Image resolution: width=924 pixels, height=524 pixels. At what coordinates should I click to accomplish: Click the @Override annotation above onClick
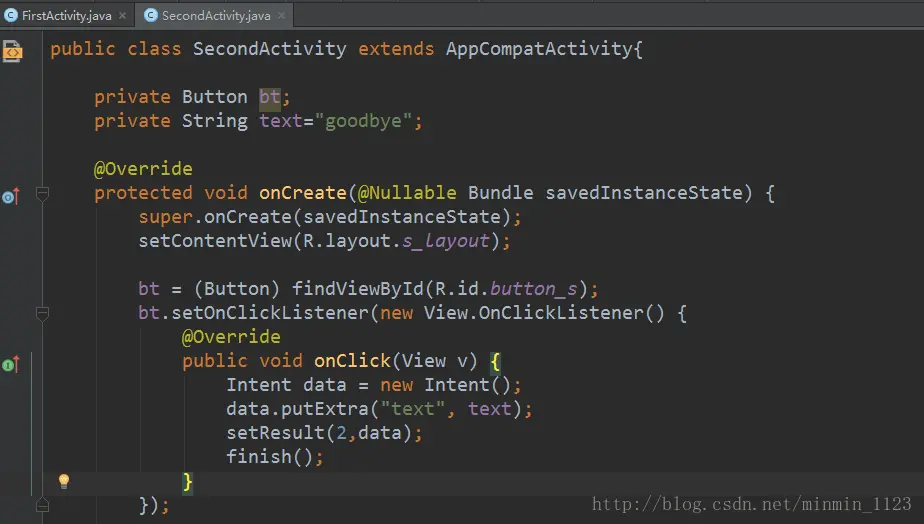[231, 337]
